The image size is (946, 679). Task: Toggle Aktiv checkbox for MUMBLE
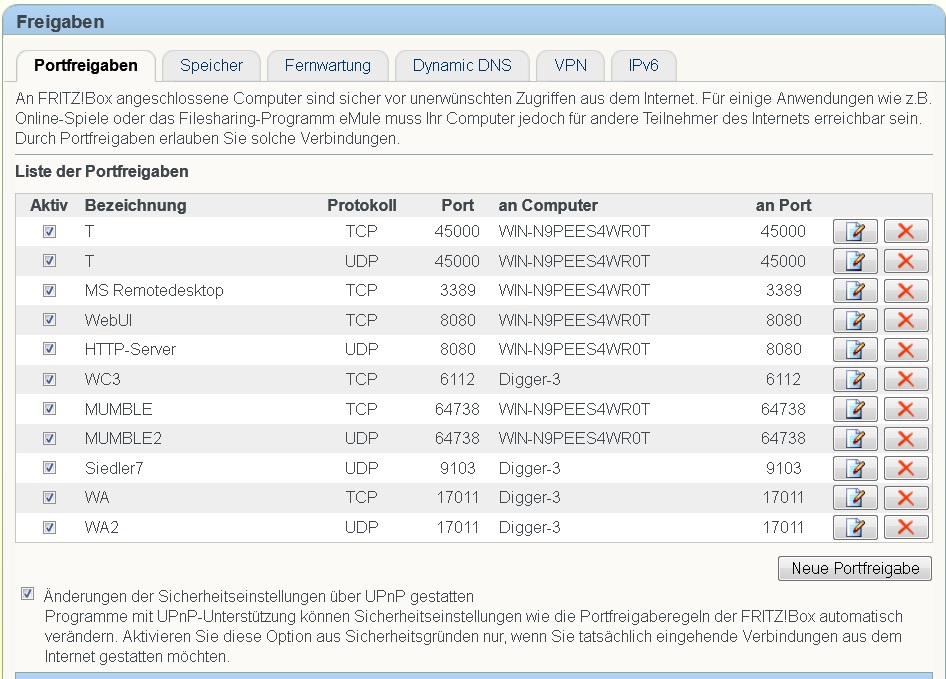coord(49,409)
